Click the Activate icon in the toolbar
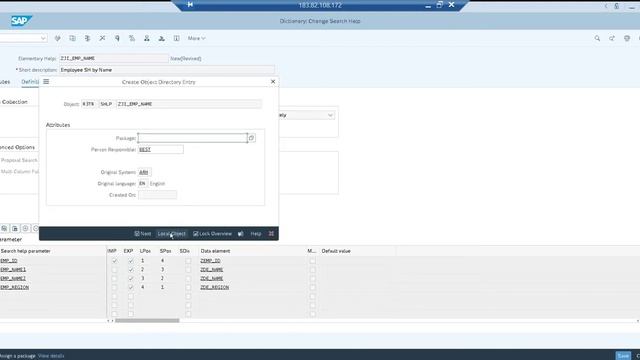This screenshot has height=360, width=640. pyautogui.click(x=87, y=38)
